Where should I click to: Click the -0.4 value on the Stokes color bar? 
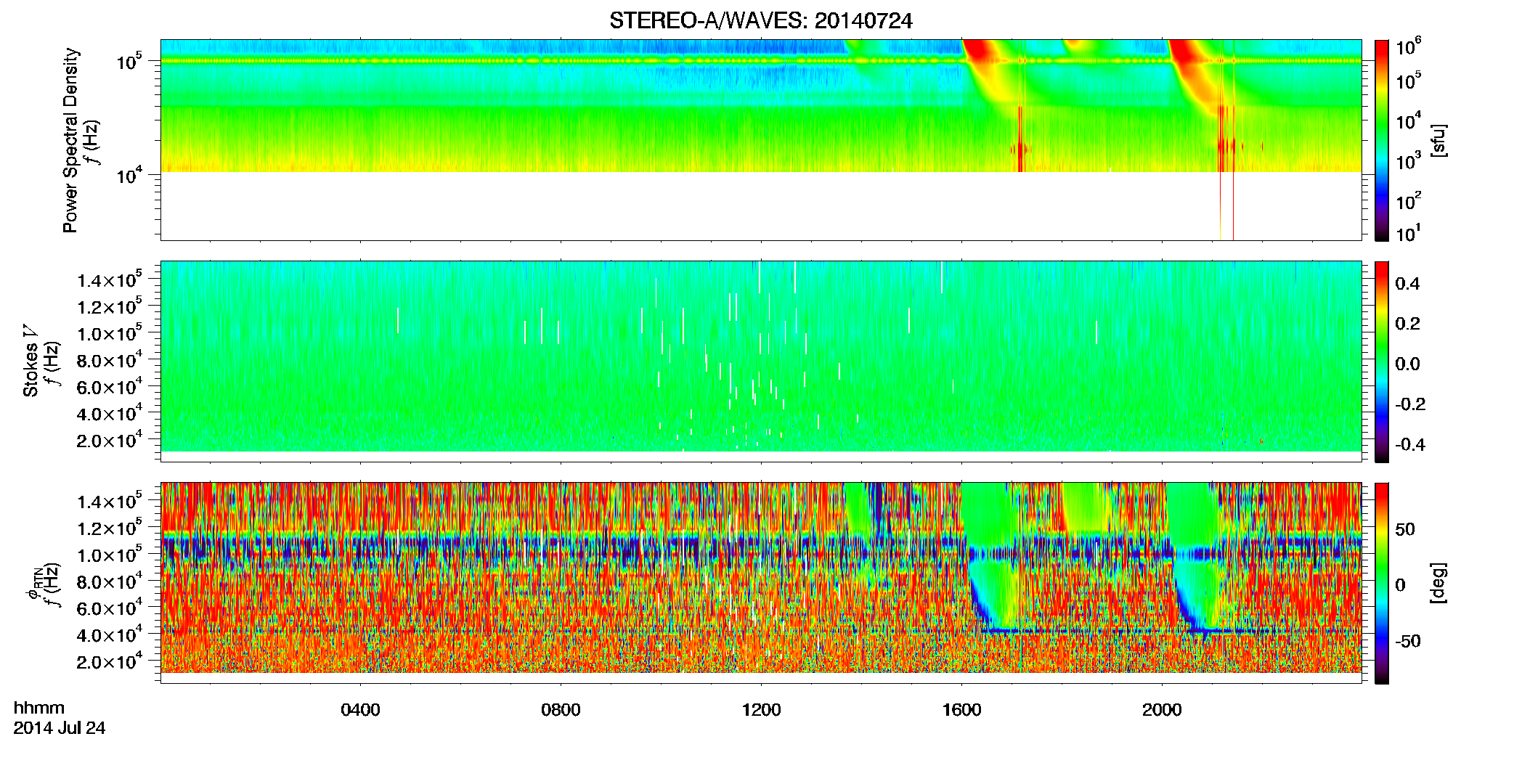[x=1410, y=444]
